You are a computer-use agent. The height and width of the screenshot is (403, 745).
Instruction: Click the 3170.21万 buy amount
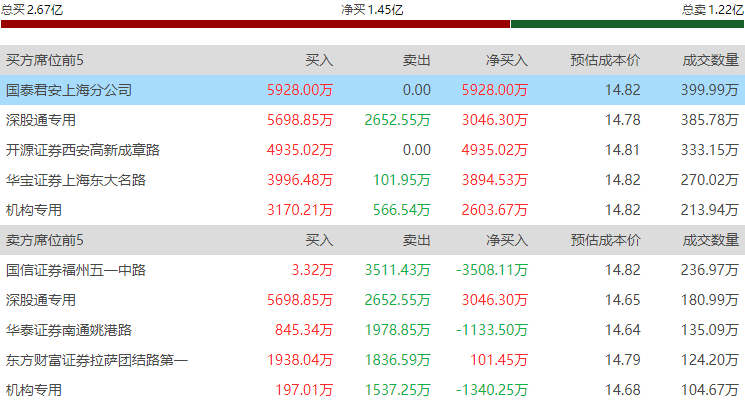[300, 210]
